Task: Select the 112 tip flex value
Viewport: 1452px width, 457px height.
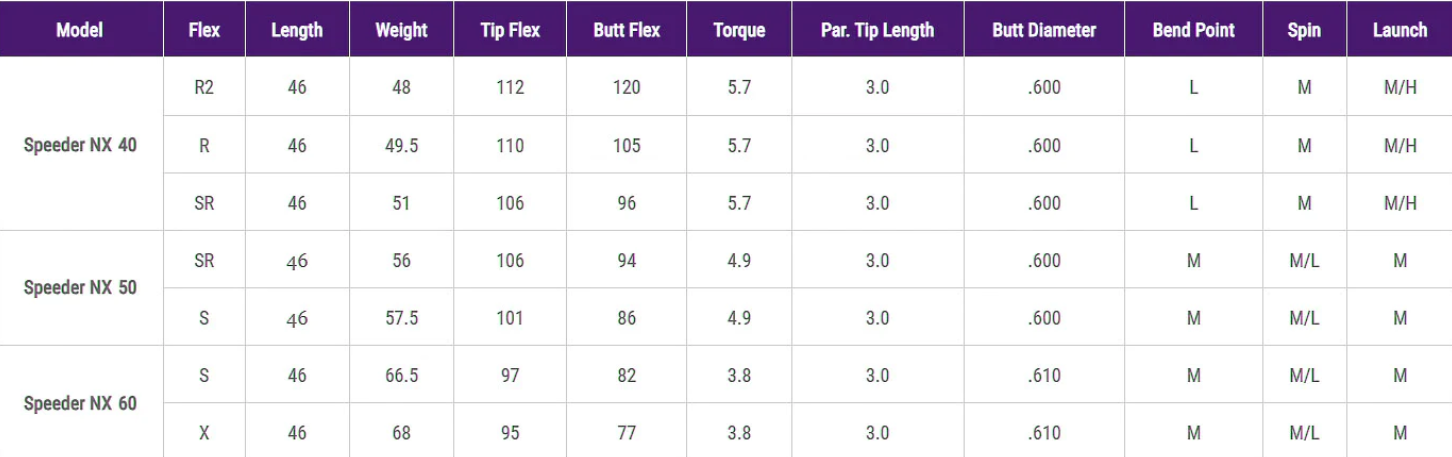Action: [510, 87]
